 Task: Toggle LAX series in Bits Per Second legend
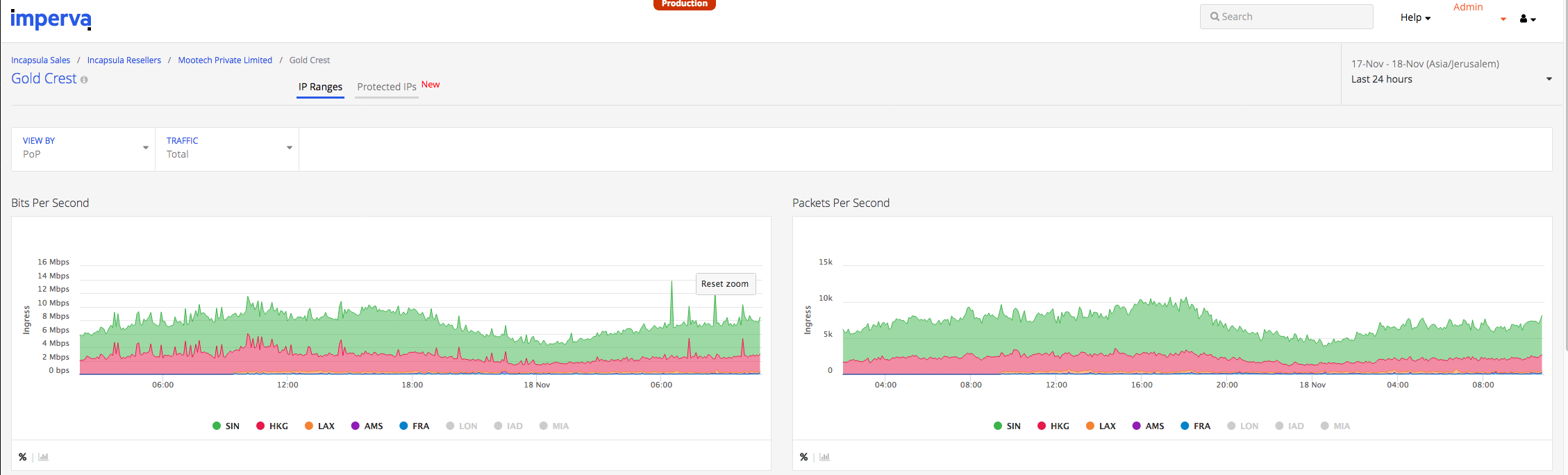(x=319, y=426)
